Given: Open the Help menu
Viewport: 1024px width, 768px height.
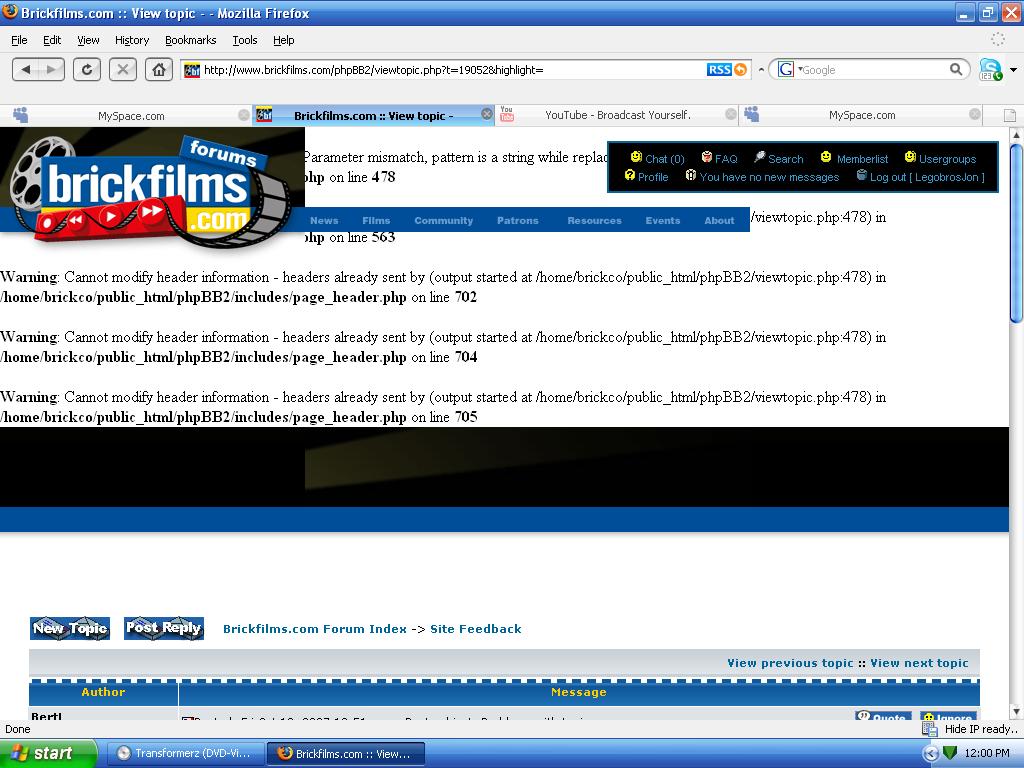Looking at the screenshot, I should (283, 40).
